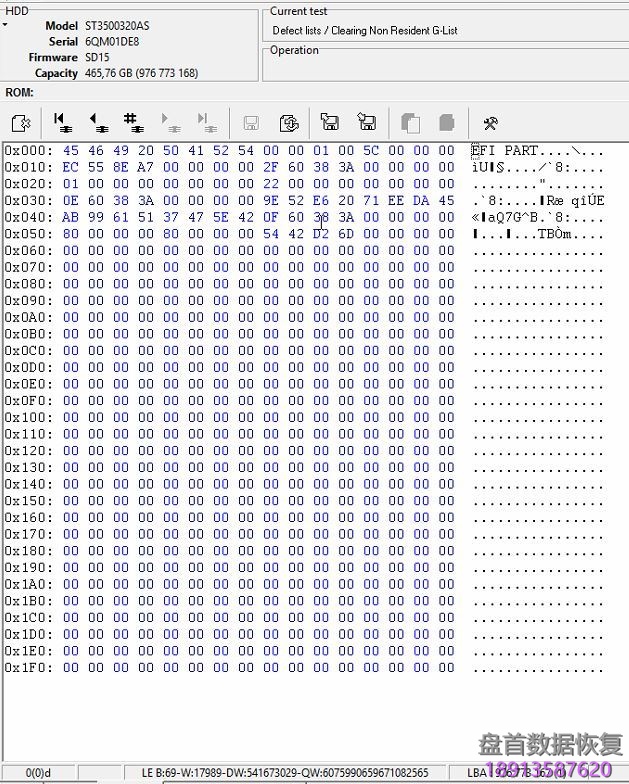Click the greyed-out floppy disk save icon
This screenshot has height=784, width=629.
click(x=251, y=123)
